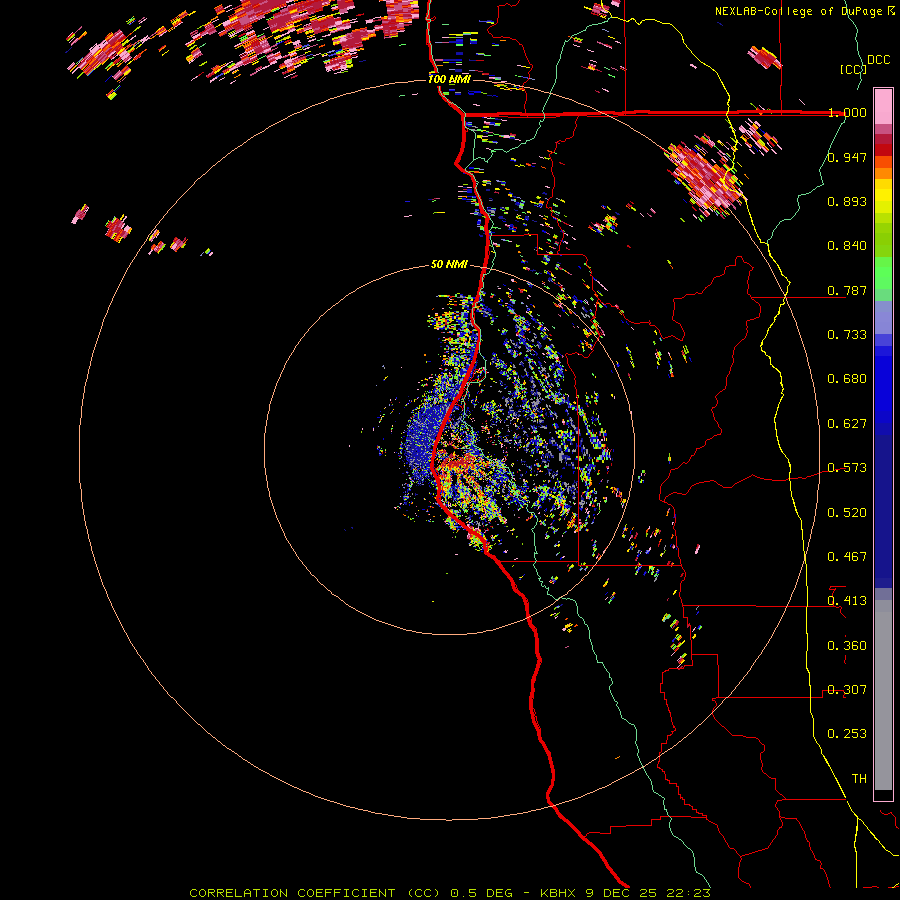Pick the orange segment of color bar
900x900 pixels.
[x=883, y=173]
